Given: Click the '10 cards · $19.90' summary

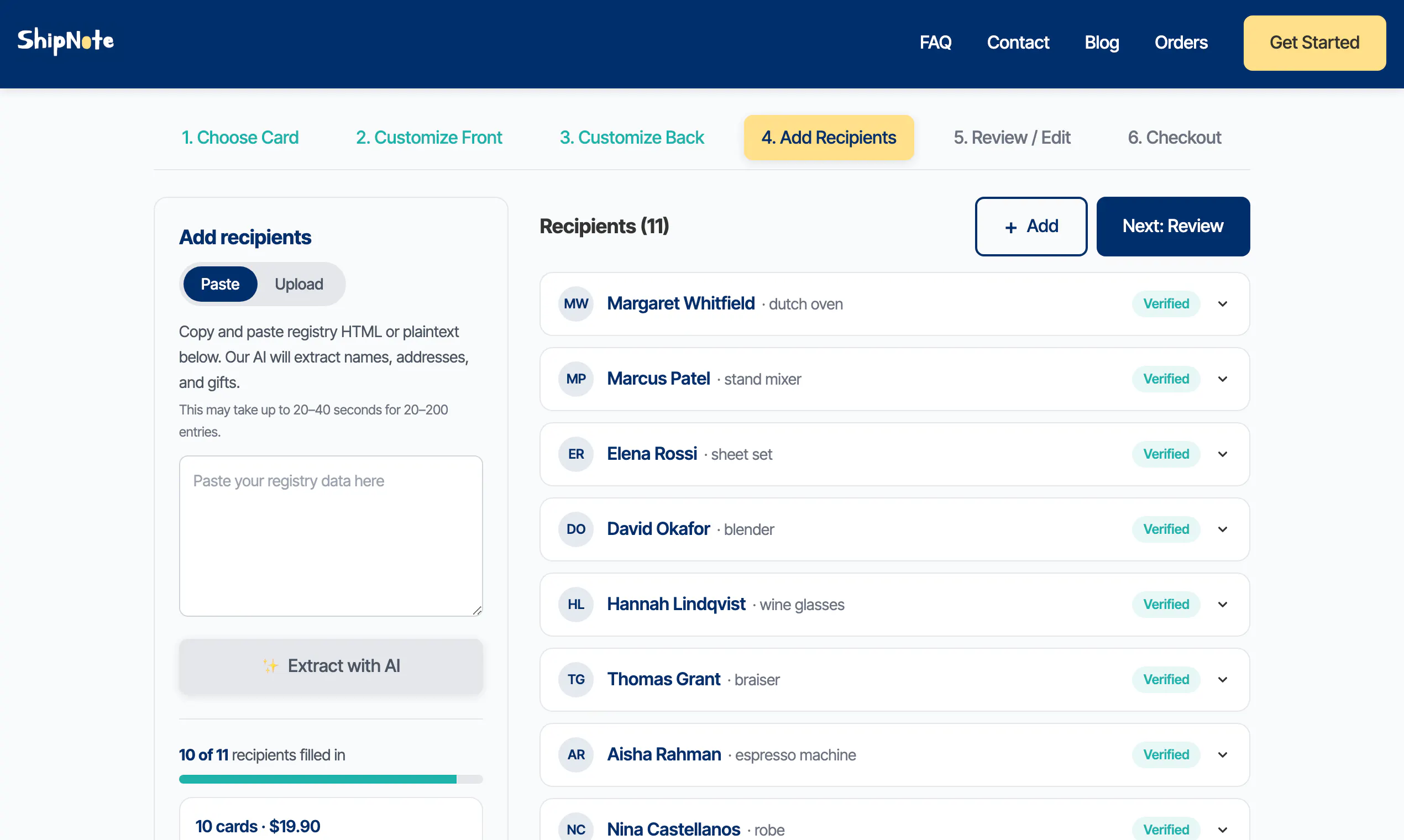Looking at the screenshot, I should click(258, 826).
